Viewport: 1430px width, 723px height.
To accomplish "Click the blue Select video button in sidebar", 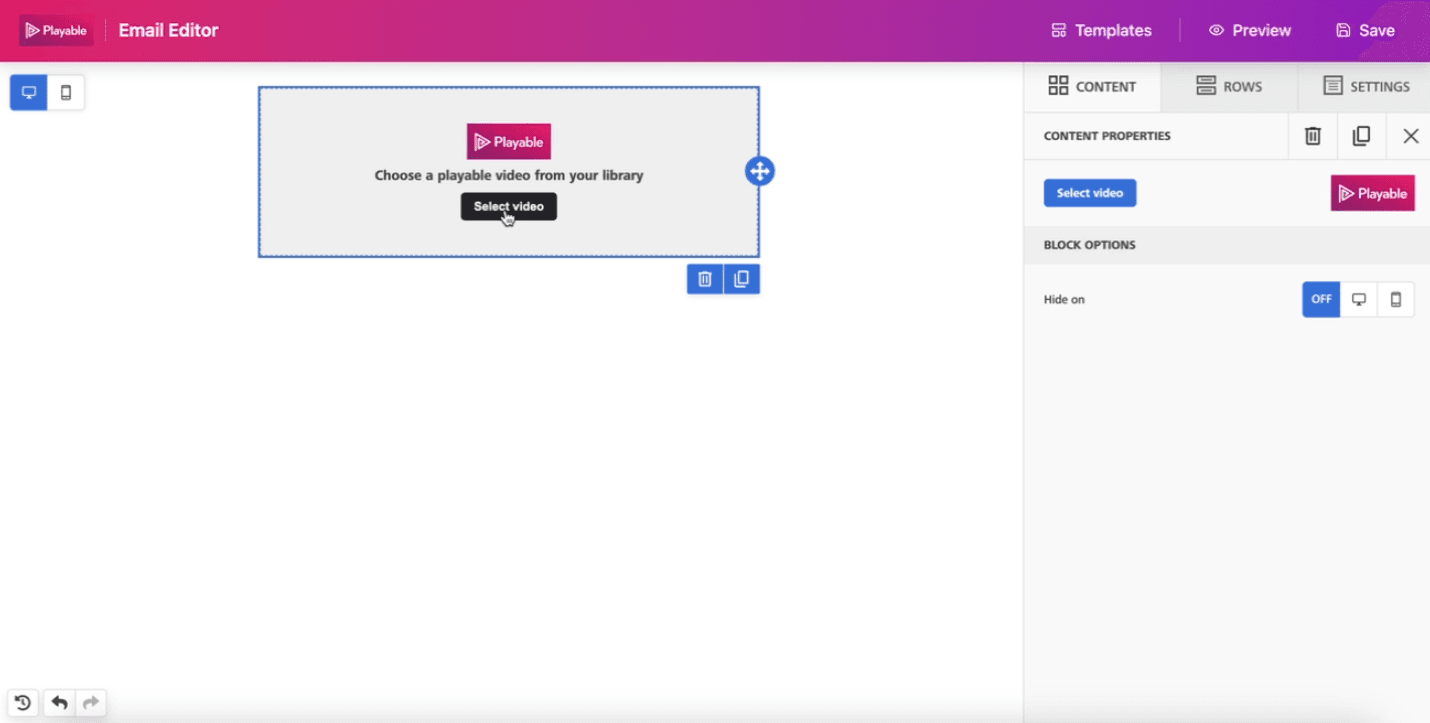I will (1090, 193).
